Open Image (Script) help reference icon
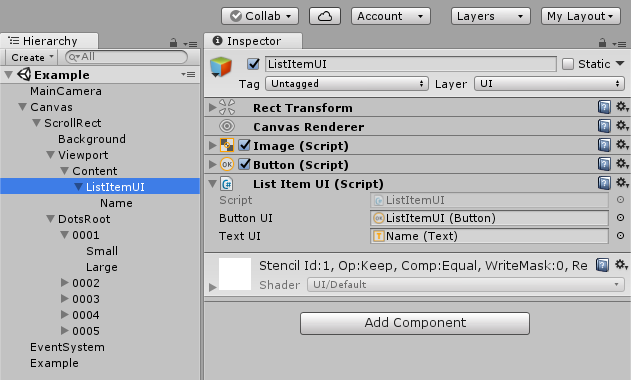The height and width of the screenshot is (380, 631). coord(604,145)
